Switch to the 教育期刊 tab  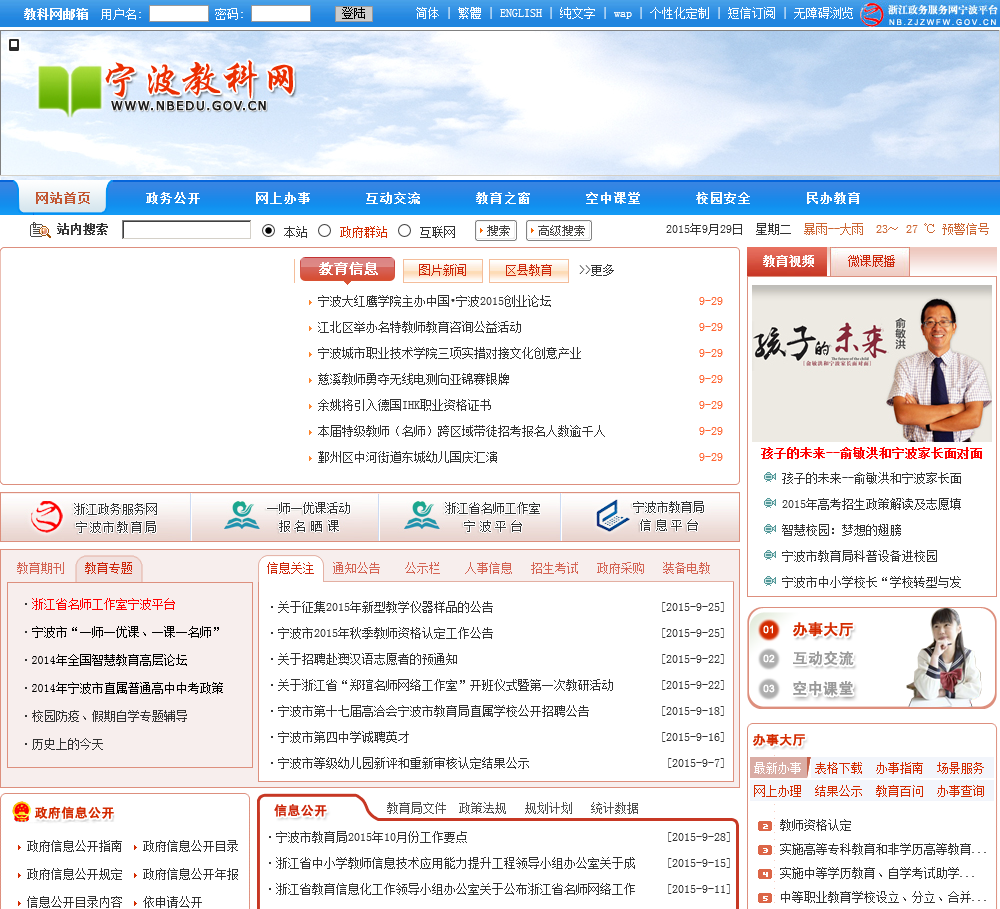tap(40, 568)
